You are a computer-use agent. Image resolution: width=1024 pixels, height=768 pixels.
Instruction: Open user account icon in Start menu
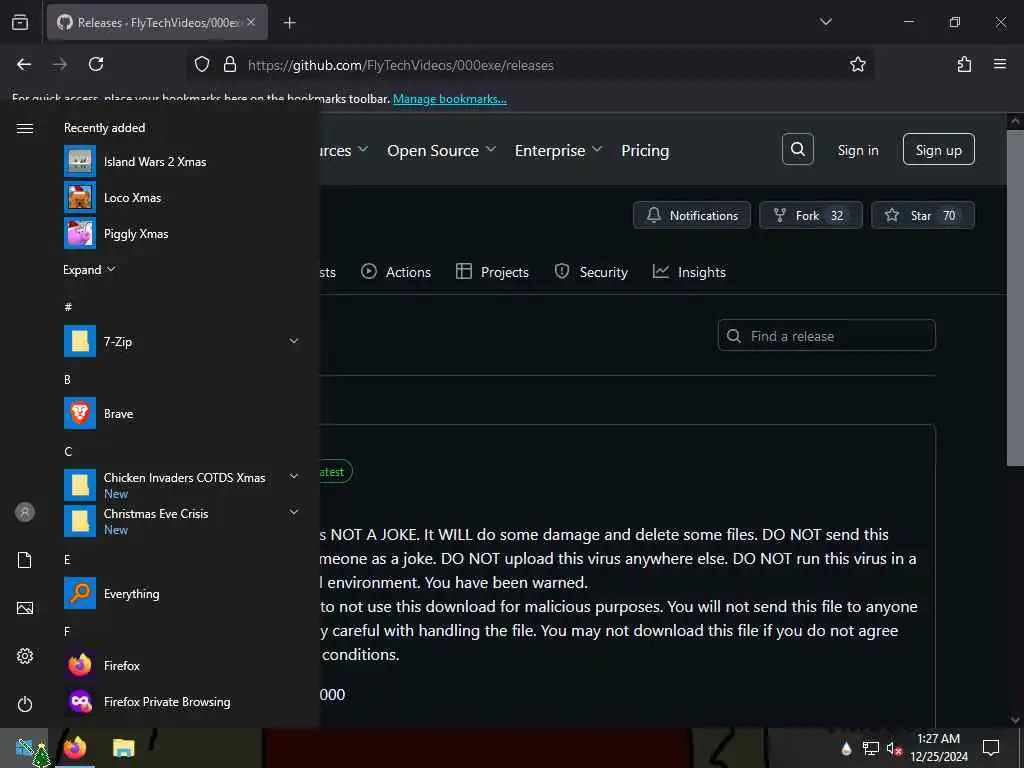point(25,512)
